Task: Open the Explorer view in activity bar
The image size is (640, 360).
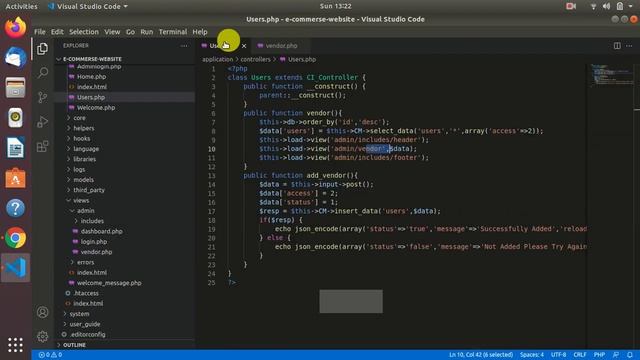Action: click(42, 49)
